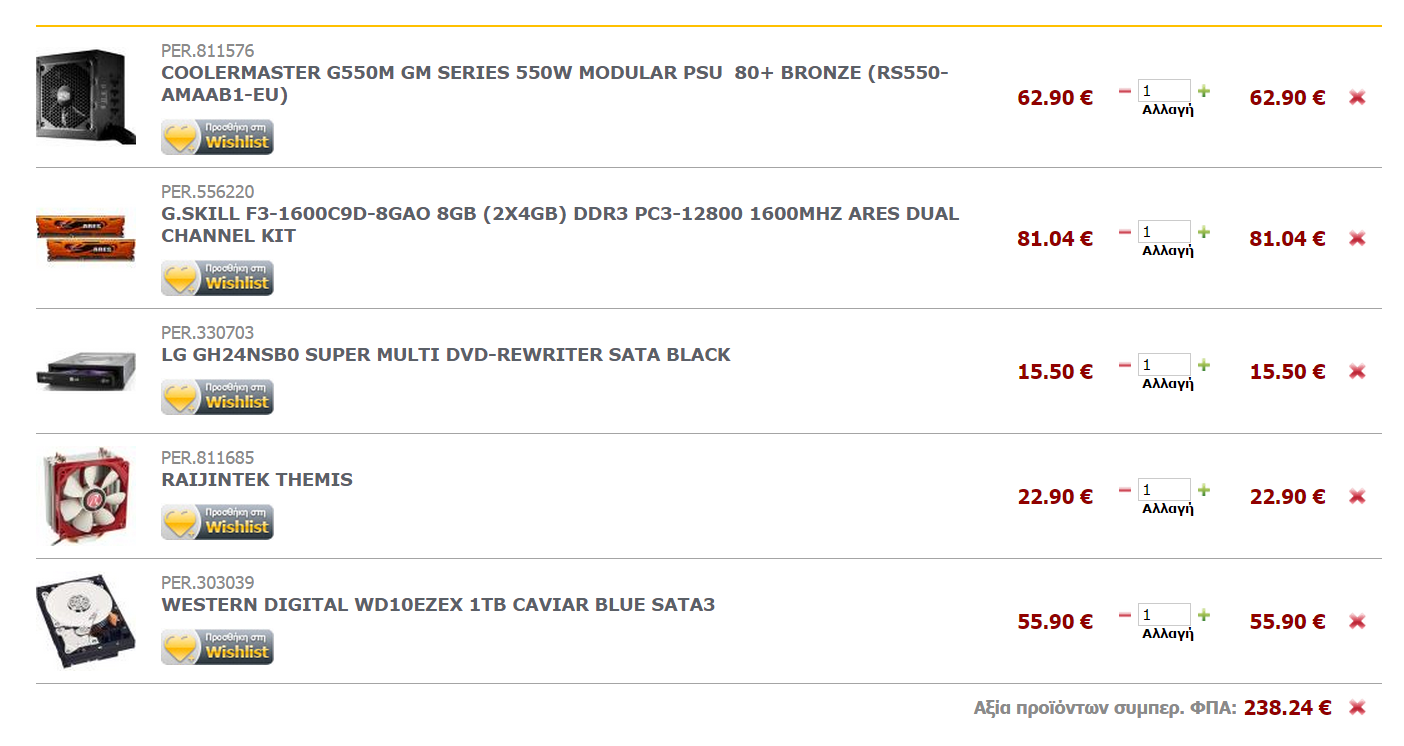Add the Coolermaster PSU to Wishlist
The height and width of the screenshot is (746, 1404).
(217, 137)
